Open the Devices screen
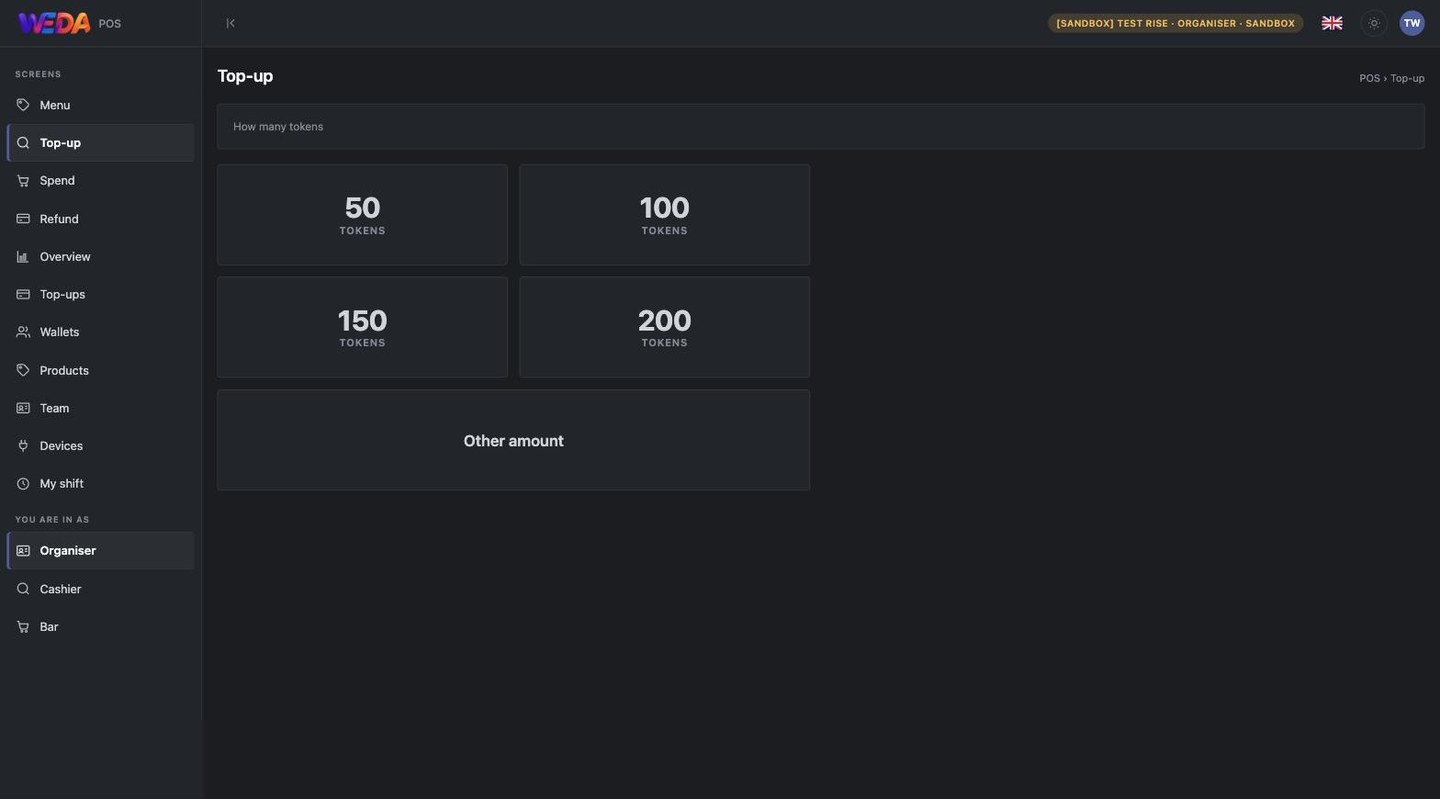Image resolution: width=1440 pixels, height=799 pixels. click(100, 446)
